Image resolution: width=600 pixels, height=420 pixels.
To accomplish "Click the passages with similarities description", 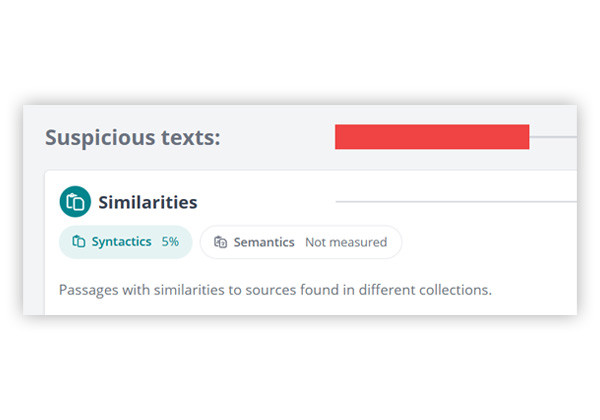I will click(275, 290).
